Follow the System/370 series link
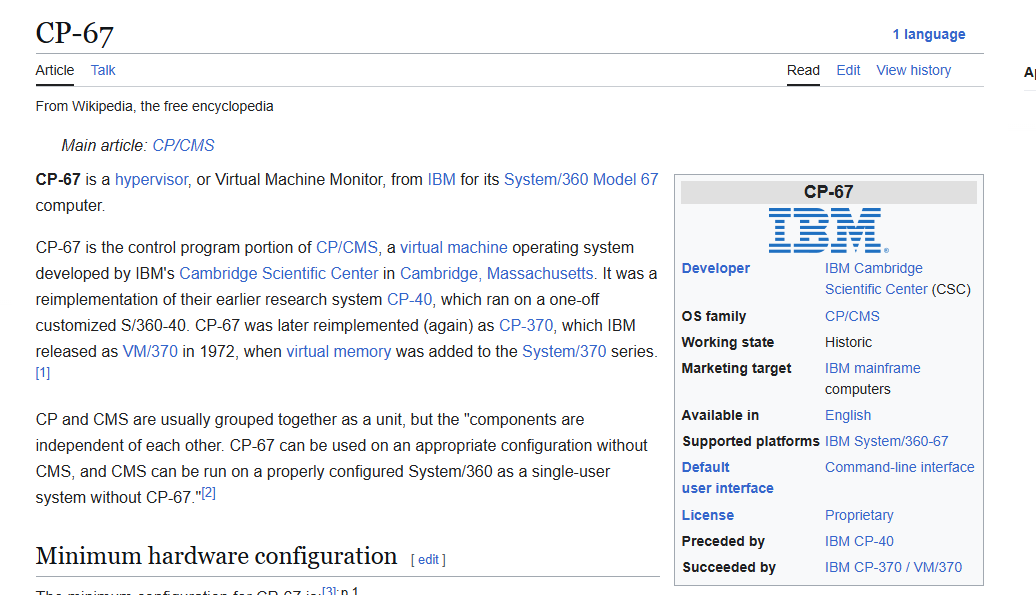 (564, 351)
